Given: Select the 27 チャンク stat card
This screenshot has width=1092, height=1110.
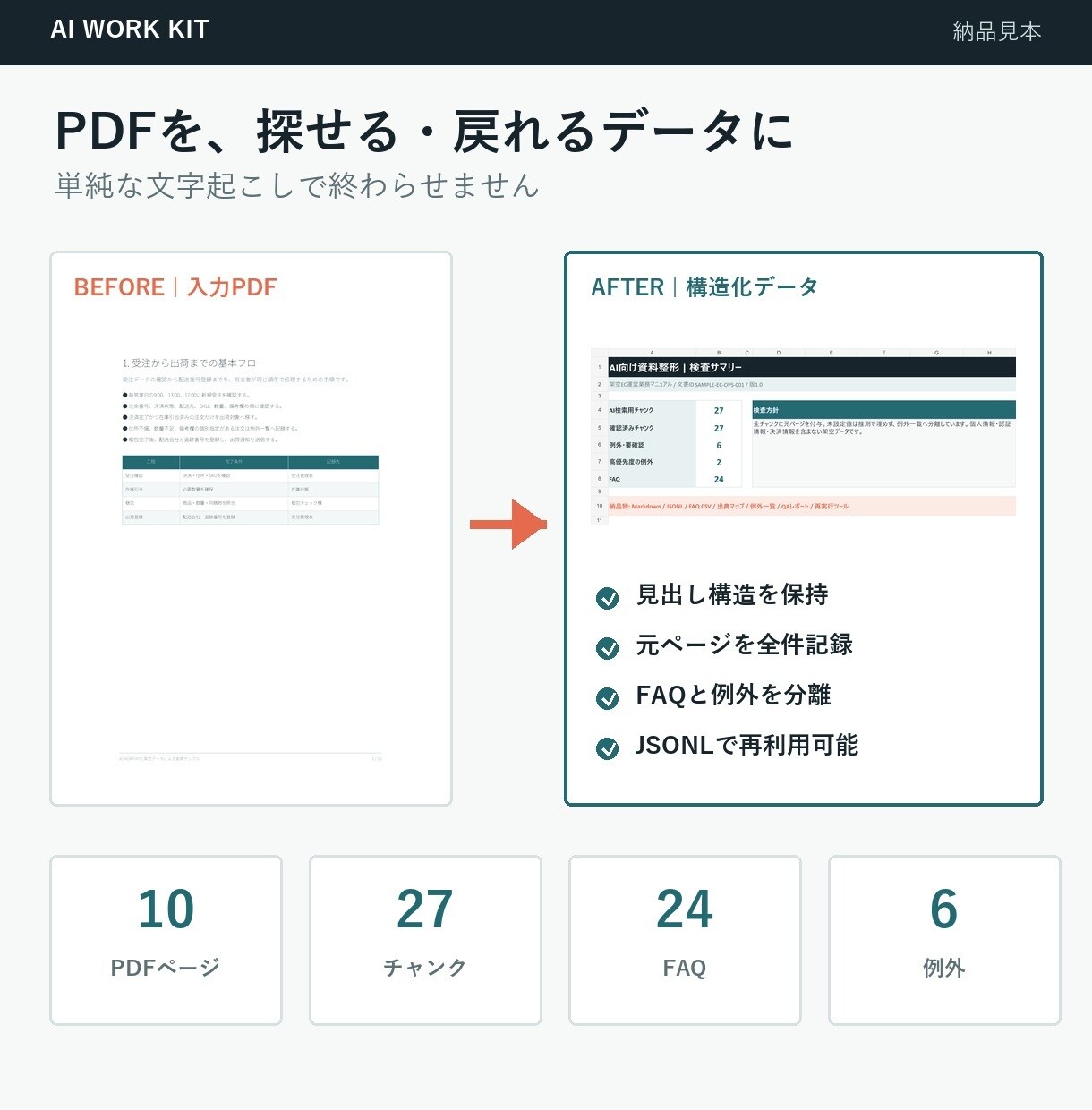Looking at the screenshot, I should [x=425, y=940].
